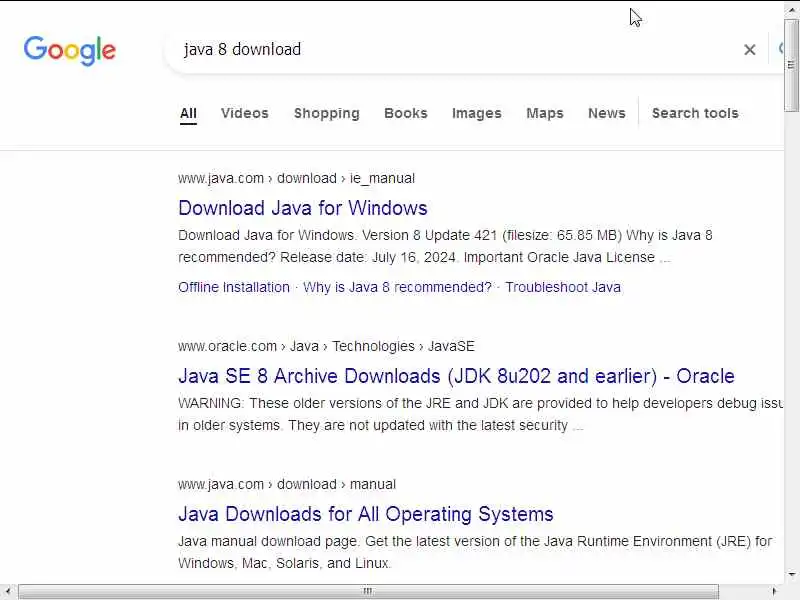Click the Java manual download page snippet
The width and height of the screenshot is (800, 600).
475,552
